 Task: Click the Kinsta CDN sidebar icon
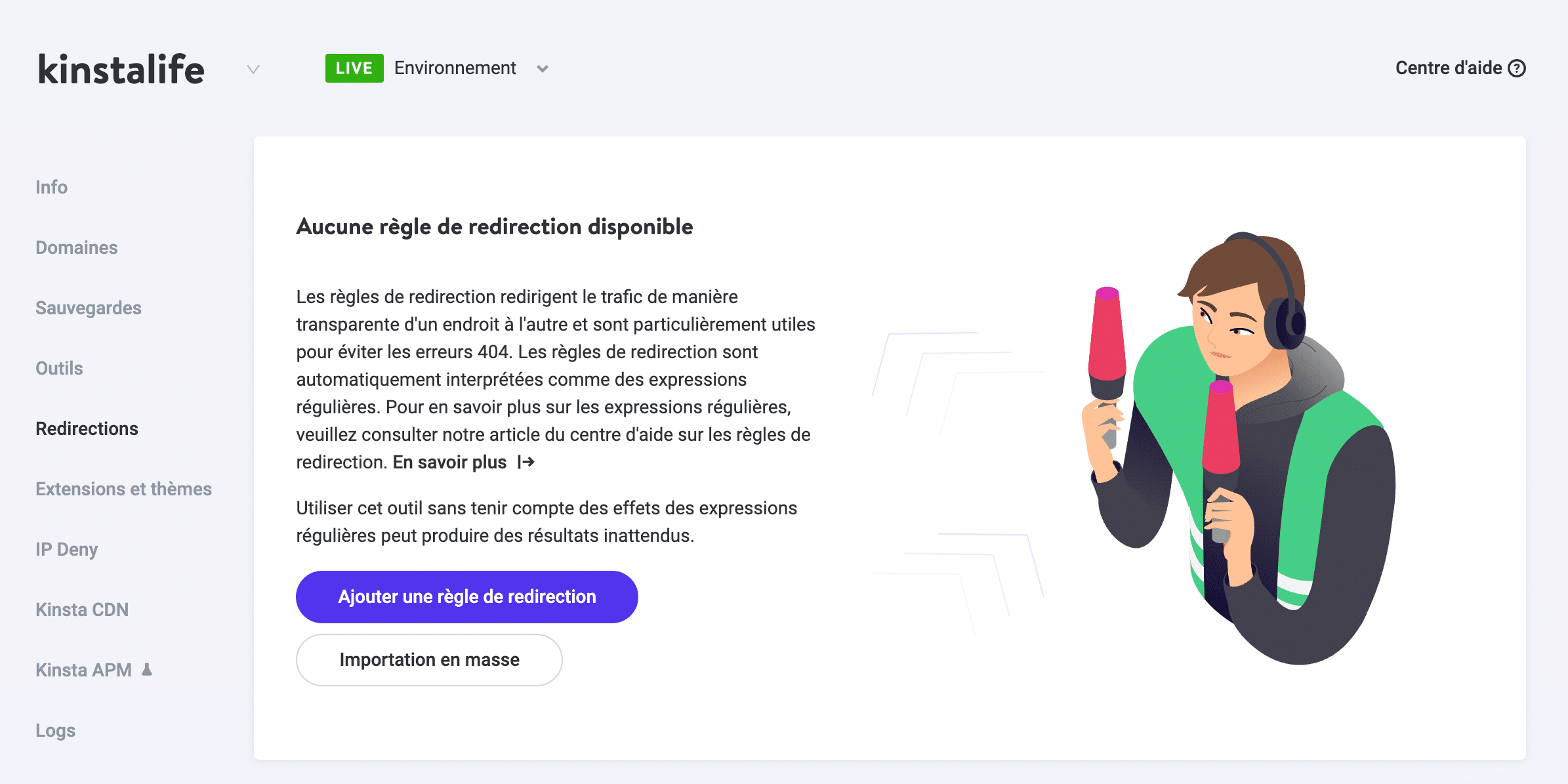pos(82,610)
